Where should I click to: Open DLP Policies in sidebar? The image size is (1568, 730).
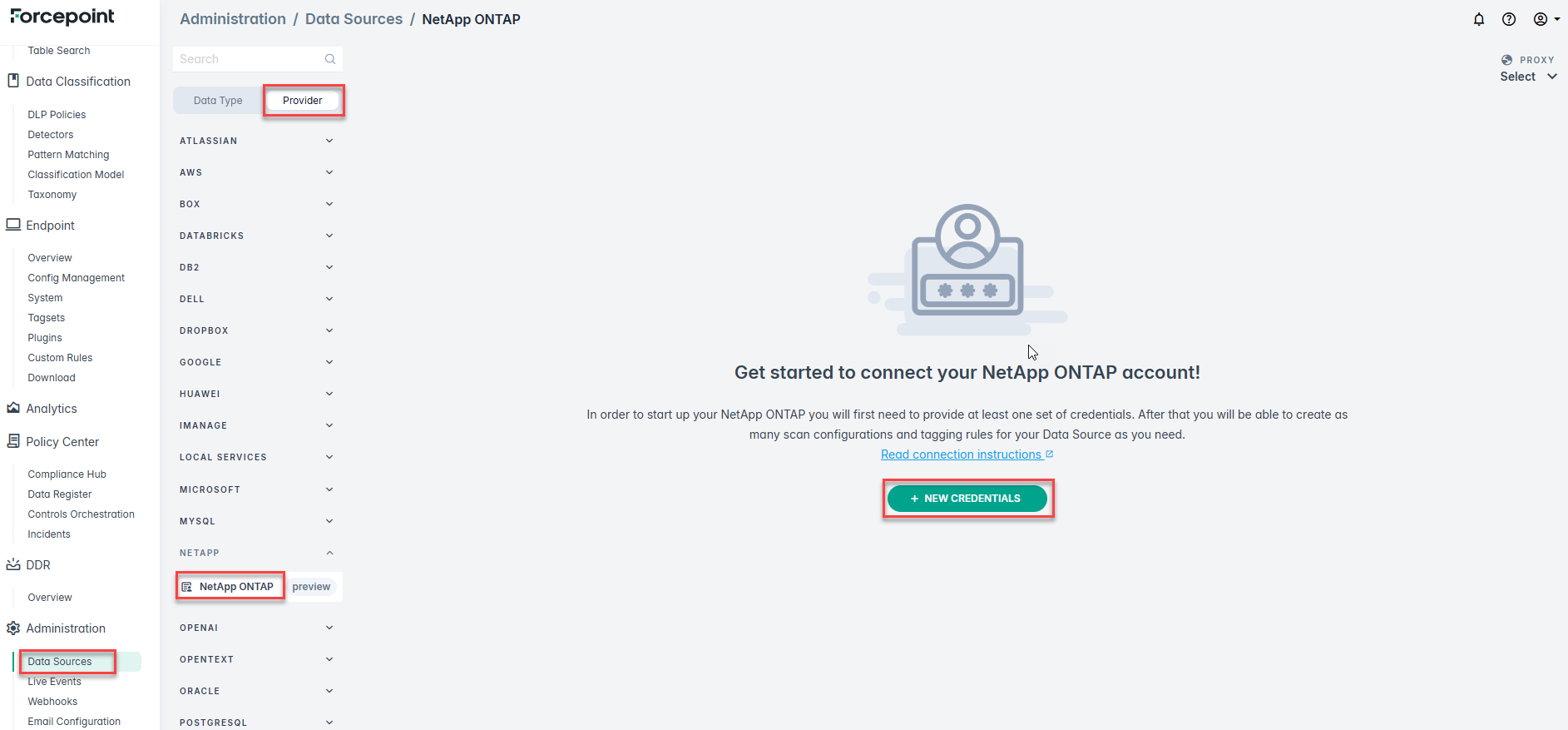point(57,115)
